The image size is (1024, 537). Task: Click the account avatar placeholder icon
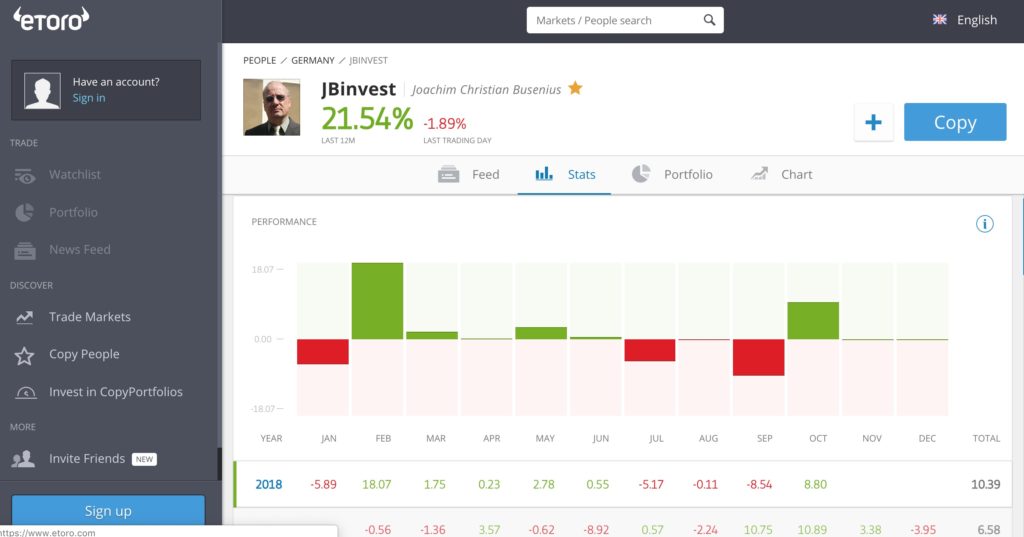point(42,90)
